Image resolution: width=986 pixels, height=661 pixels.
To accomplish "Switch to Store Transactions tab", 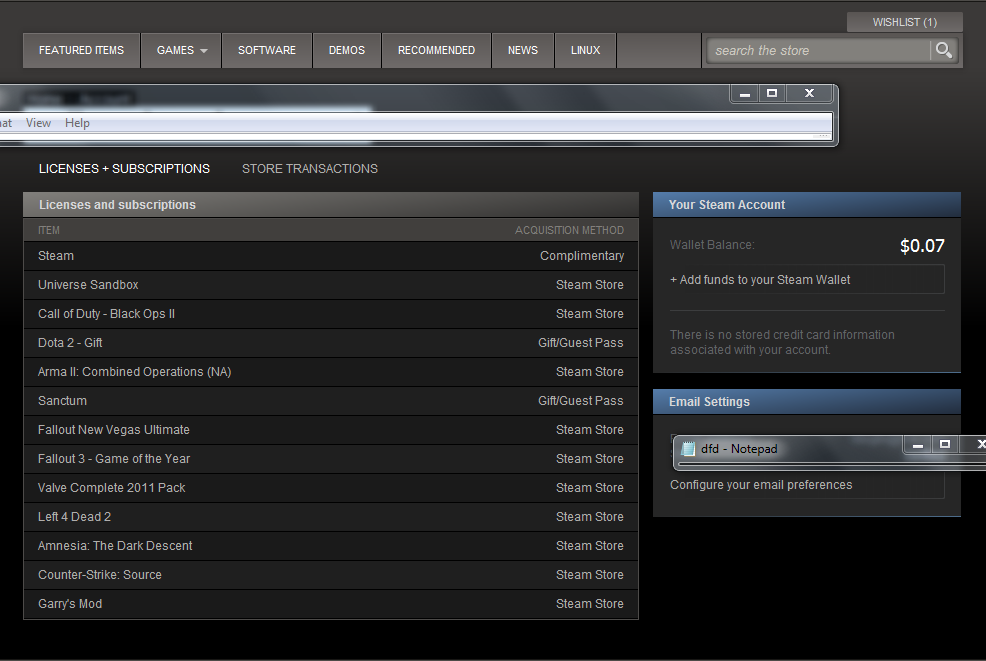I will click(x=309, y=169).
